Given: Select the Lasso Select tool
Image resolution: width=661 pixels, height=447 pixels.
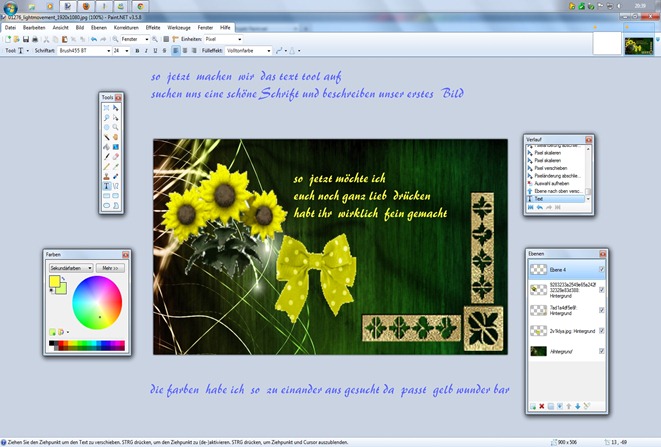Looking at the screenshot, I should pyautogui.click(x=107, y=118).
